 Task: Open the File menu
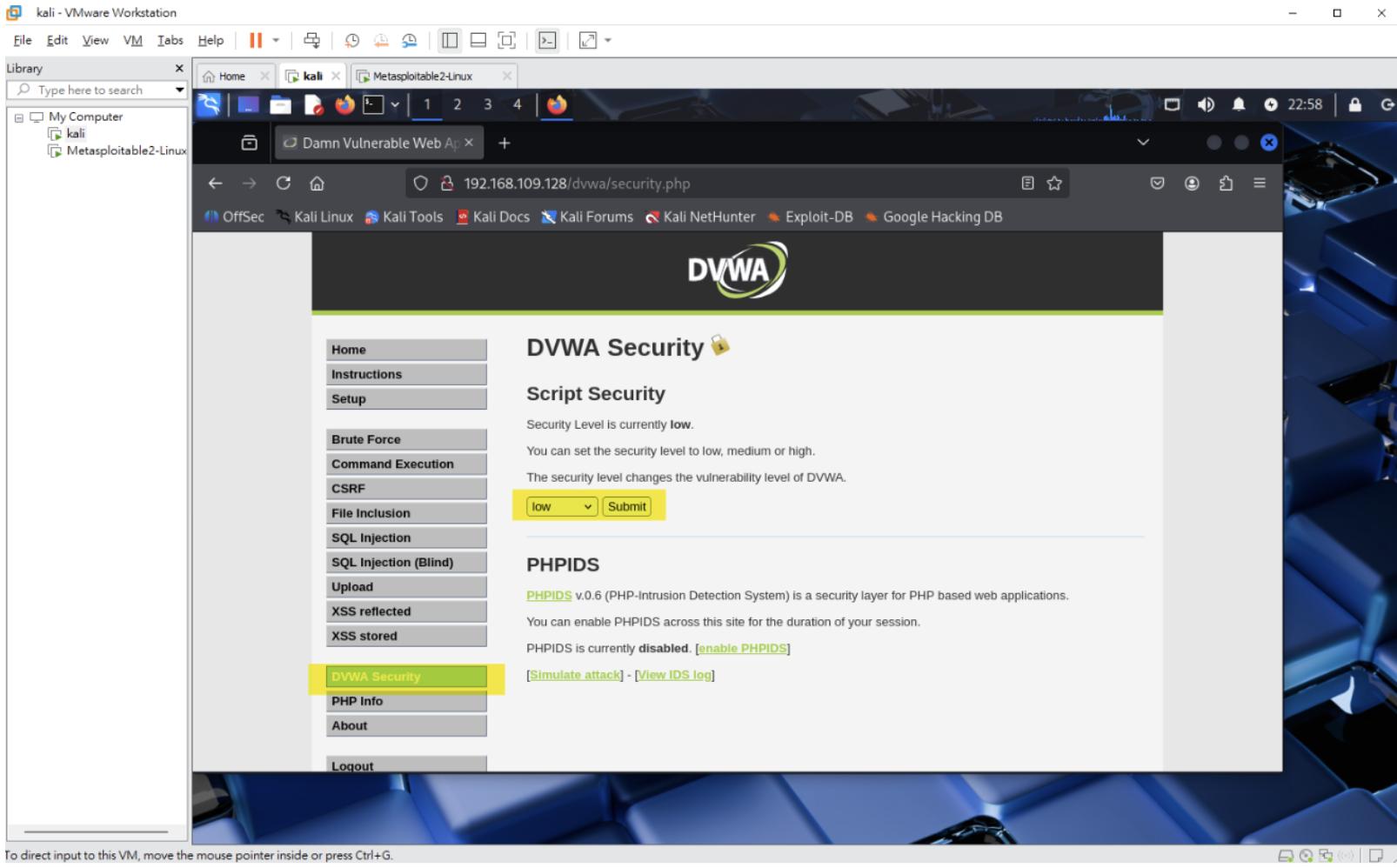click(x=23, y=40)
